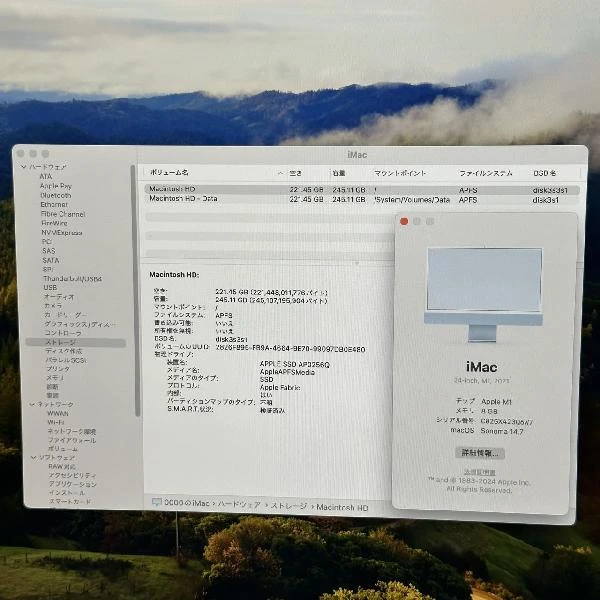
Task: Click the volume UUID value text
Action: coord(290,349)
